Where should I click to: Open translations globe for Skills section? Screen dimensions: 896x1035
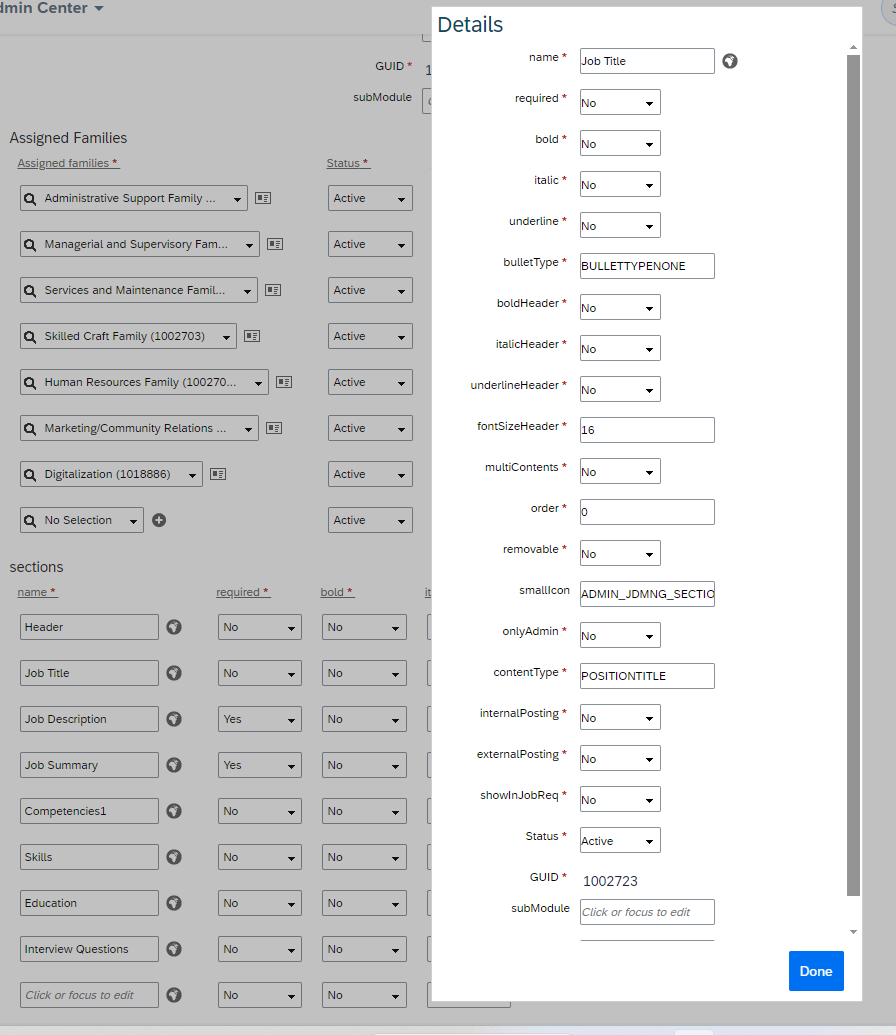pyautogui.click(x=174, y=857)
